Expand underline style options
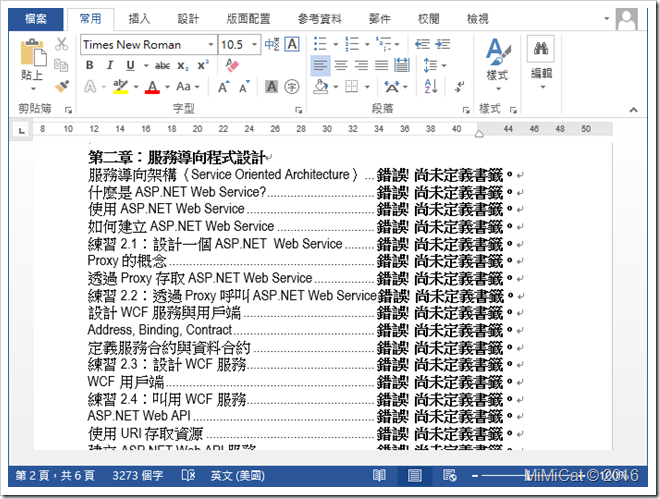The image size is (660, 499). click(146, 66)
